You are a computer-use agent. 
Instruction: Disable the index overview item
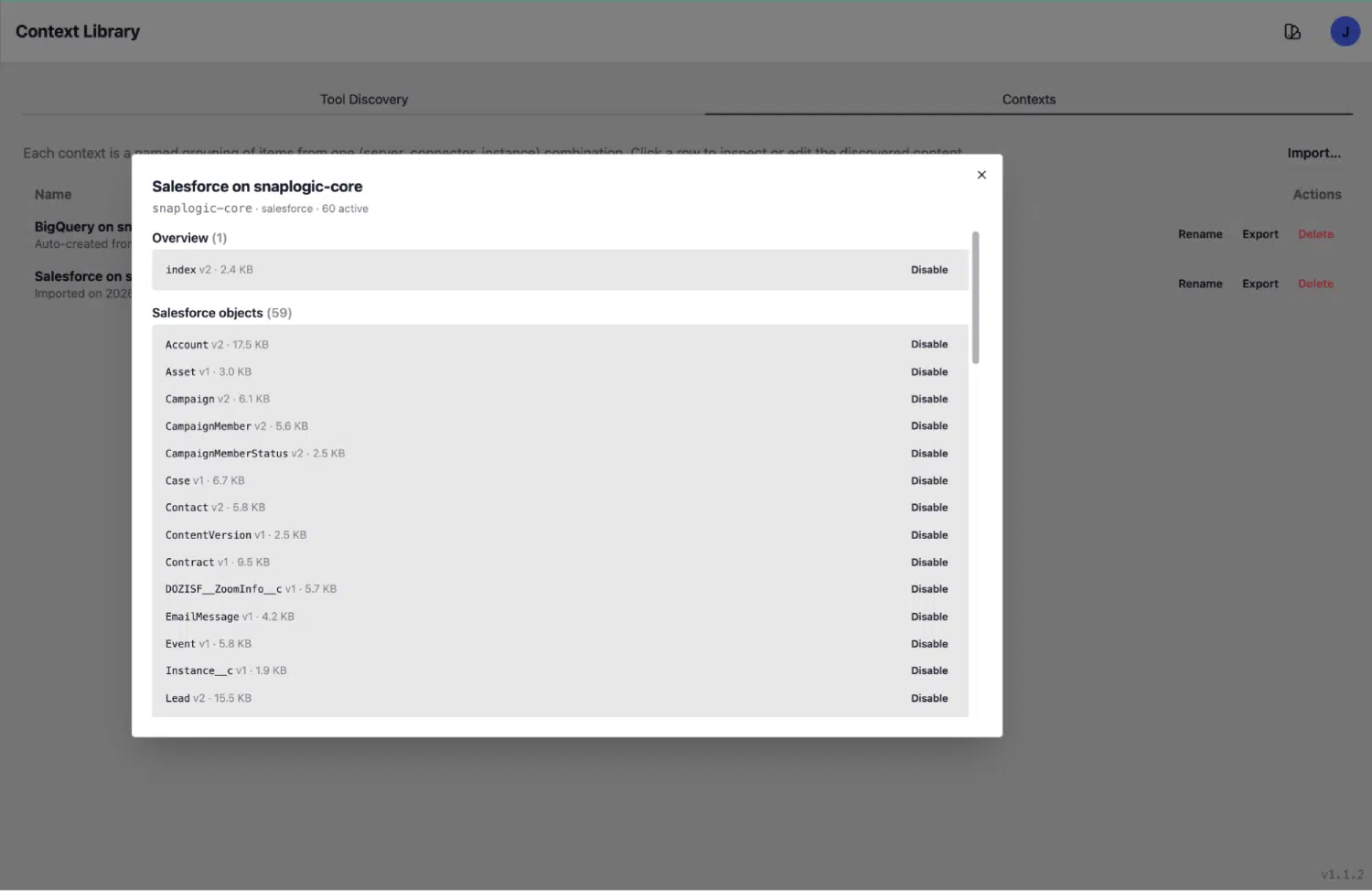click(929, 270)
